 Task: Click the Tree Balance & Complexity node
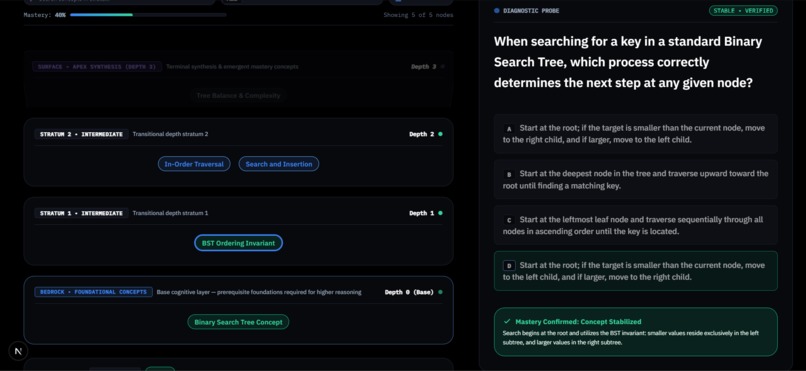(x=238, y=96)
